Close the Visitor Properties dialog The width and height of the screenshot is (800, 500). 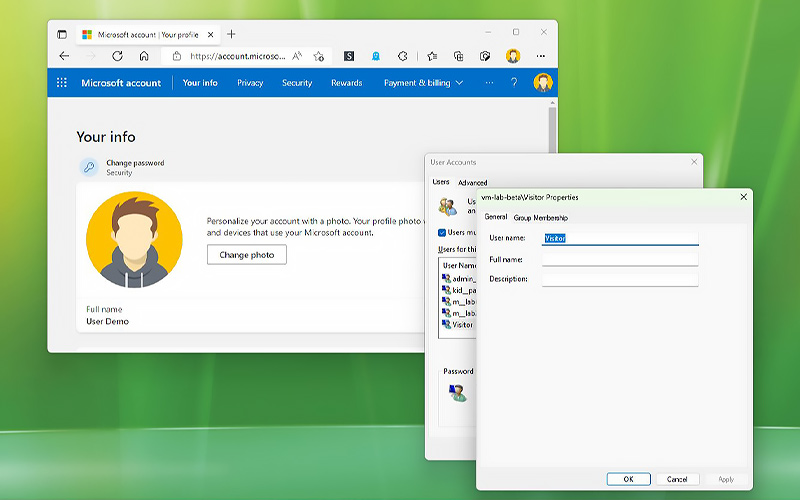tap(743, 197)
